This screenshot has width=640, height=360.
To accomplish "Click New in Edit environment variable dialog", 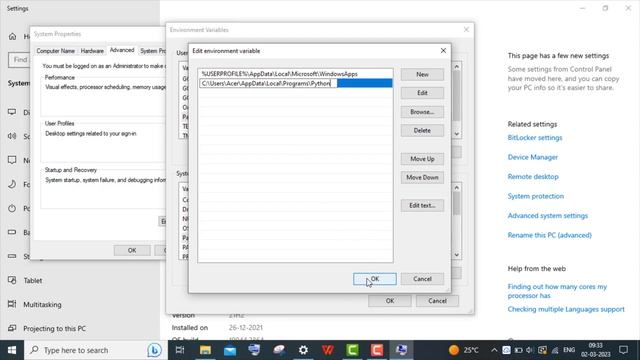I will pos(422,74).
